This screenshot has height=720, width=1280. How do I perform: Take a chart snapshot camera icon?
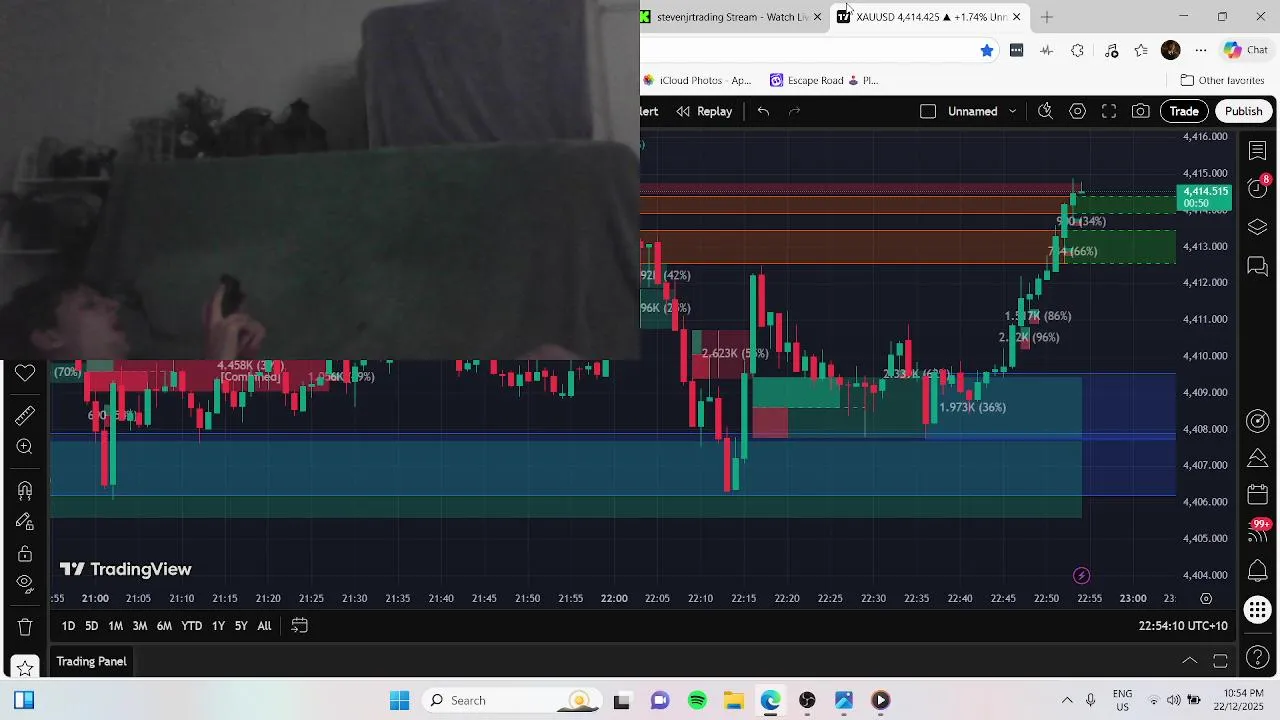1140,111
